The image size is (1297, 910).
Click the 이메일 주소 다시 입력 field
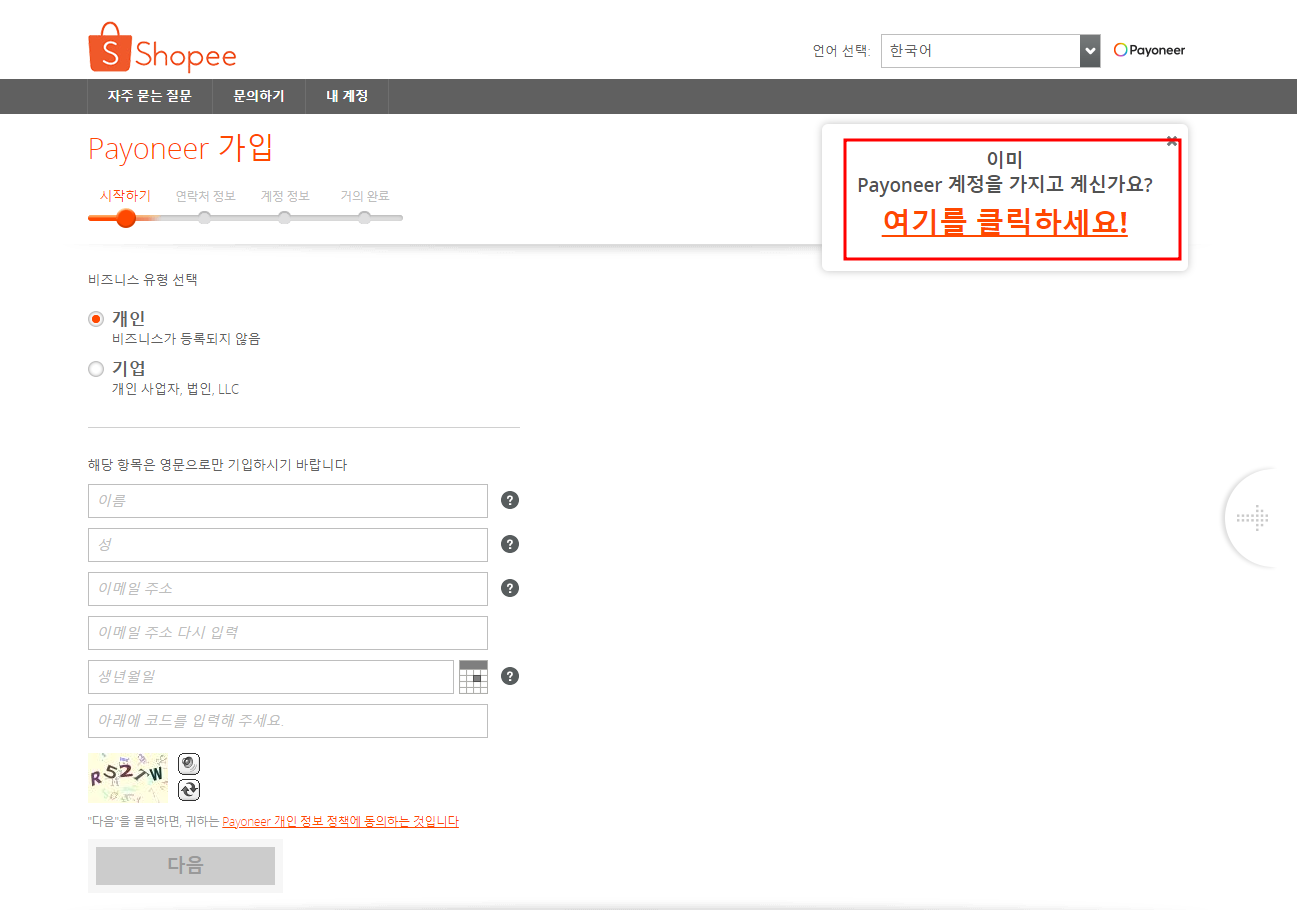(x=288, y=633)
